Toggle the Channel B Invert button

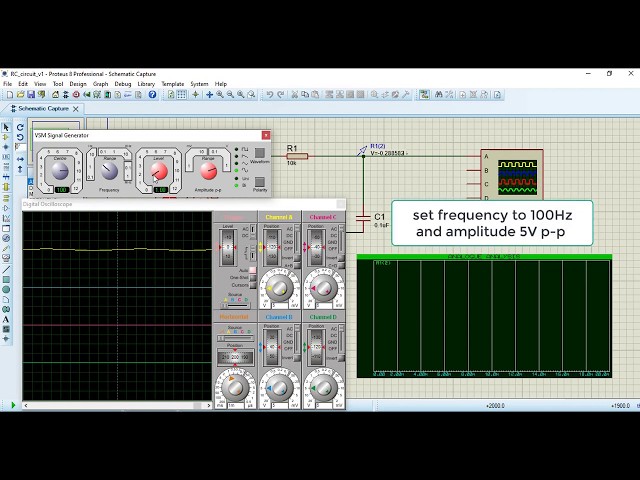coord(297,358)
